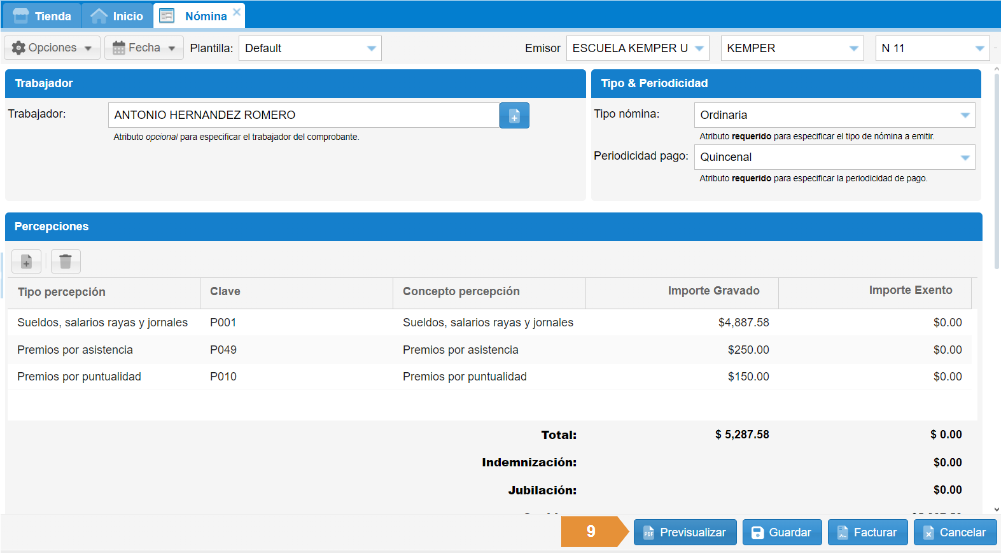Click the Guardar button
The width and height of the screenshot is (1001, 553).
click(780, 532)
